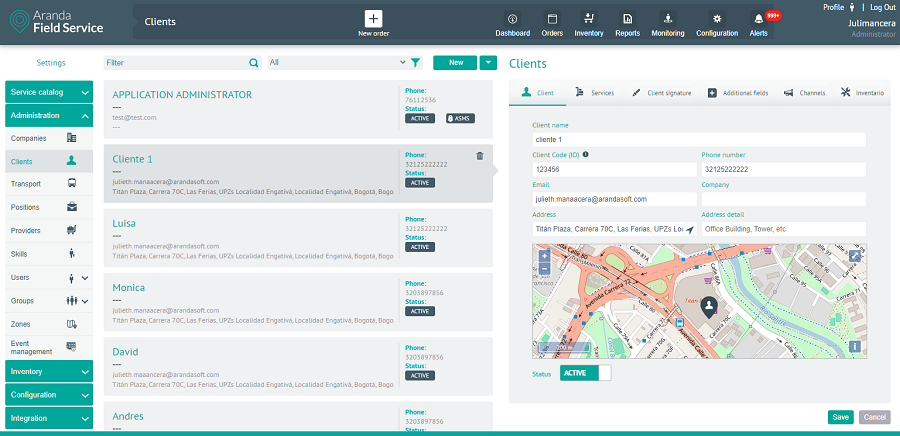Click the Settings link
Viewport: 900px width, 436px height.
(51, 63)
